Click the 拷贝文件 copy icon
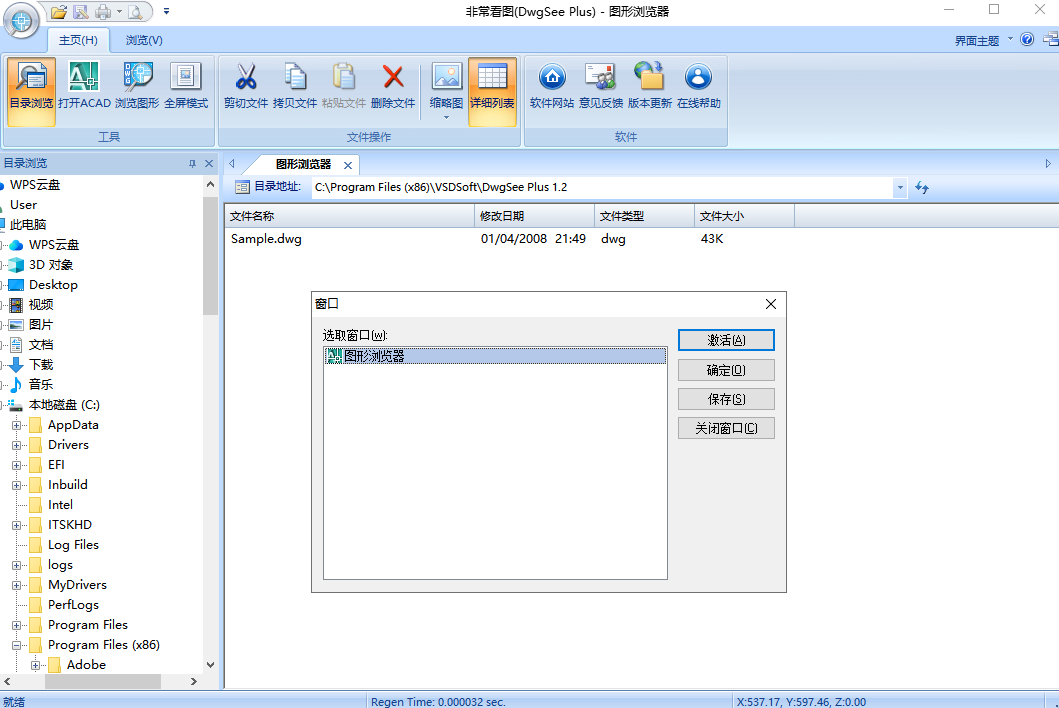The width and height of the screenshot is (1059, 708). coord(294,86)
